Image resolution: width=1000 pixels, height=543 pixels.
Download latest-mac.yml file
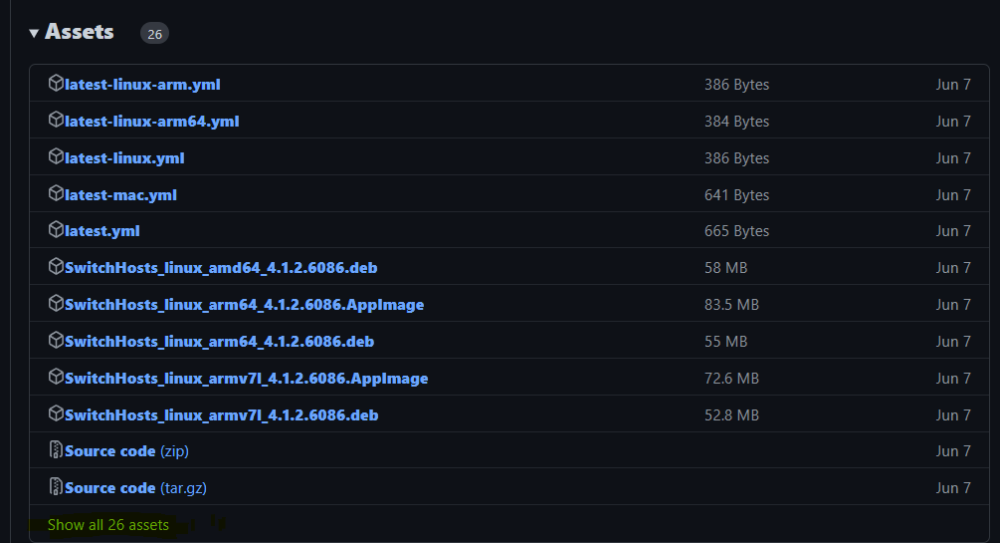121,195
